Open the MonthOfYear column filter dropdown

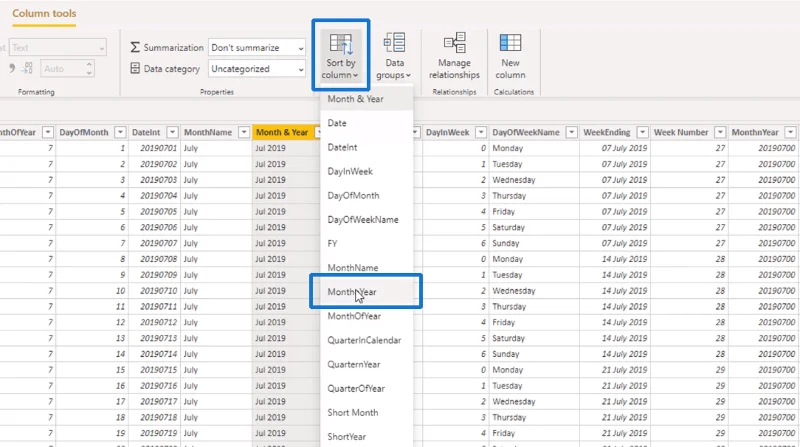point(47,132)
